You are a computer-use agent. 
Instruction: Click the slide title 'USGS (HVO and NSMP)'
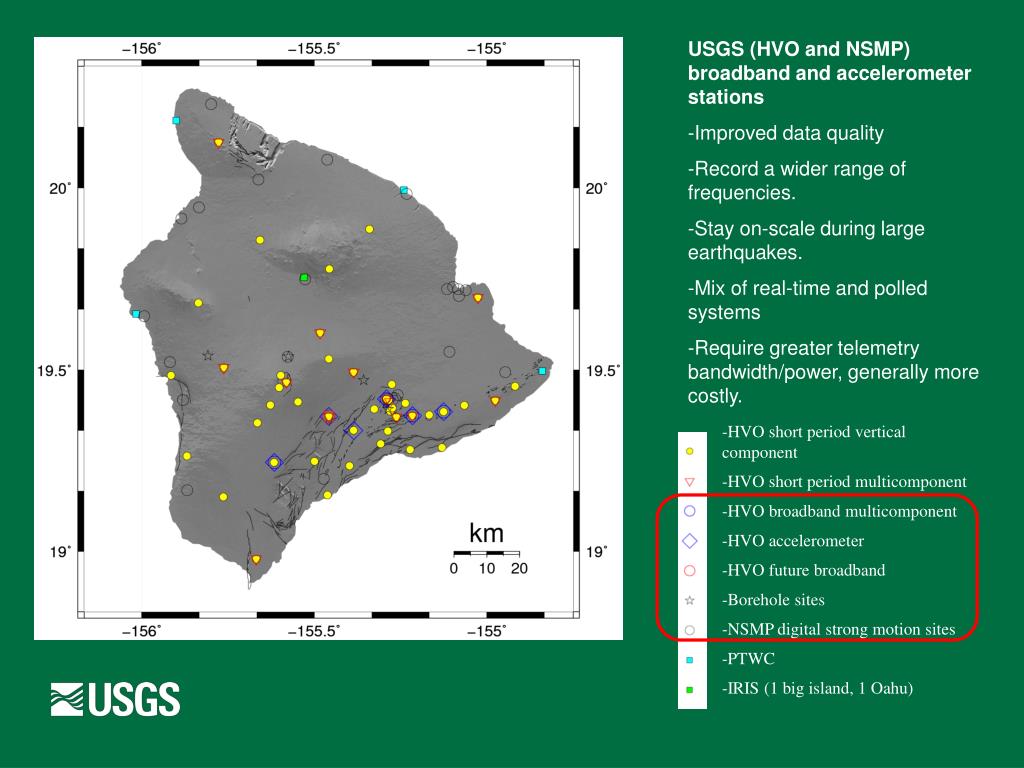[799, 49]
